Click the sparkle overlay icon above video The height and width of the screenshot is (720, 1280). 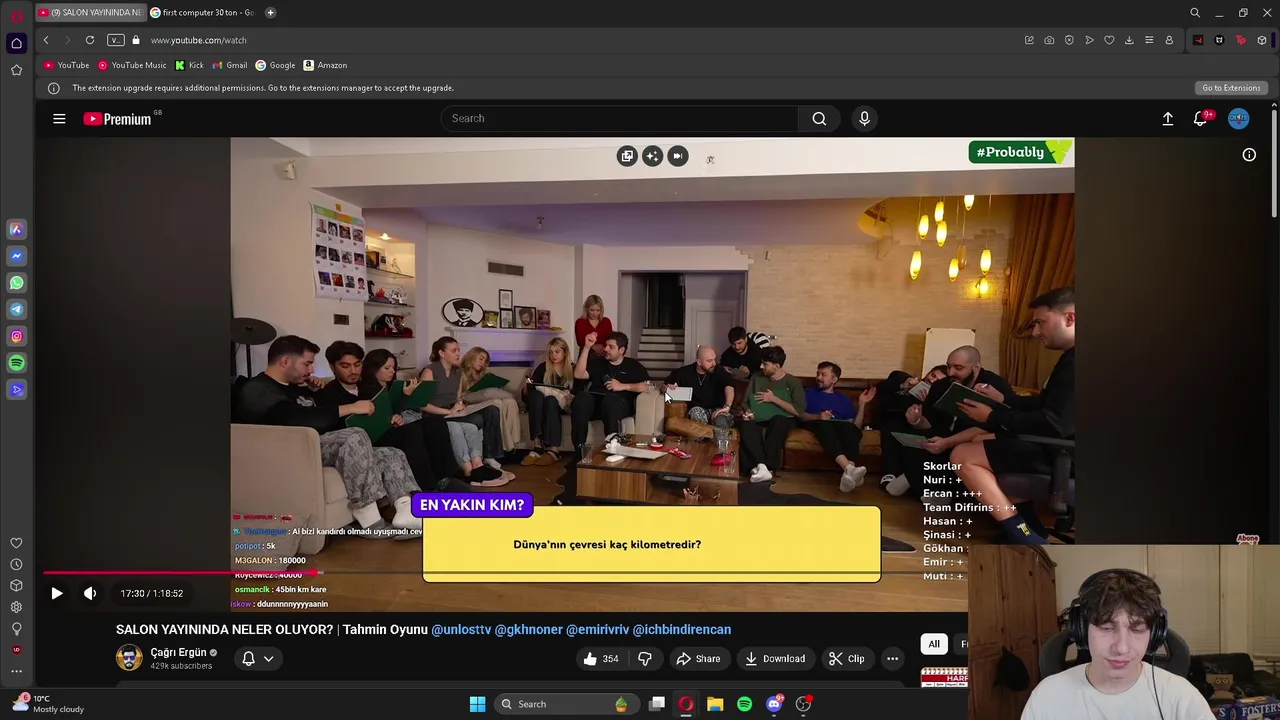(652, 156)
